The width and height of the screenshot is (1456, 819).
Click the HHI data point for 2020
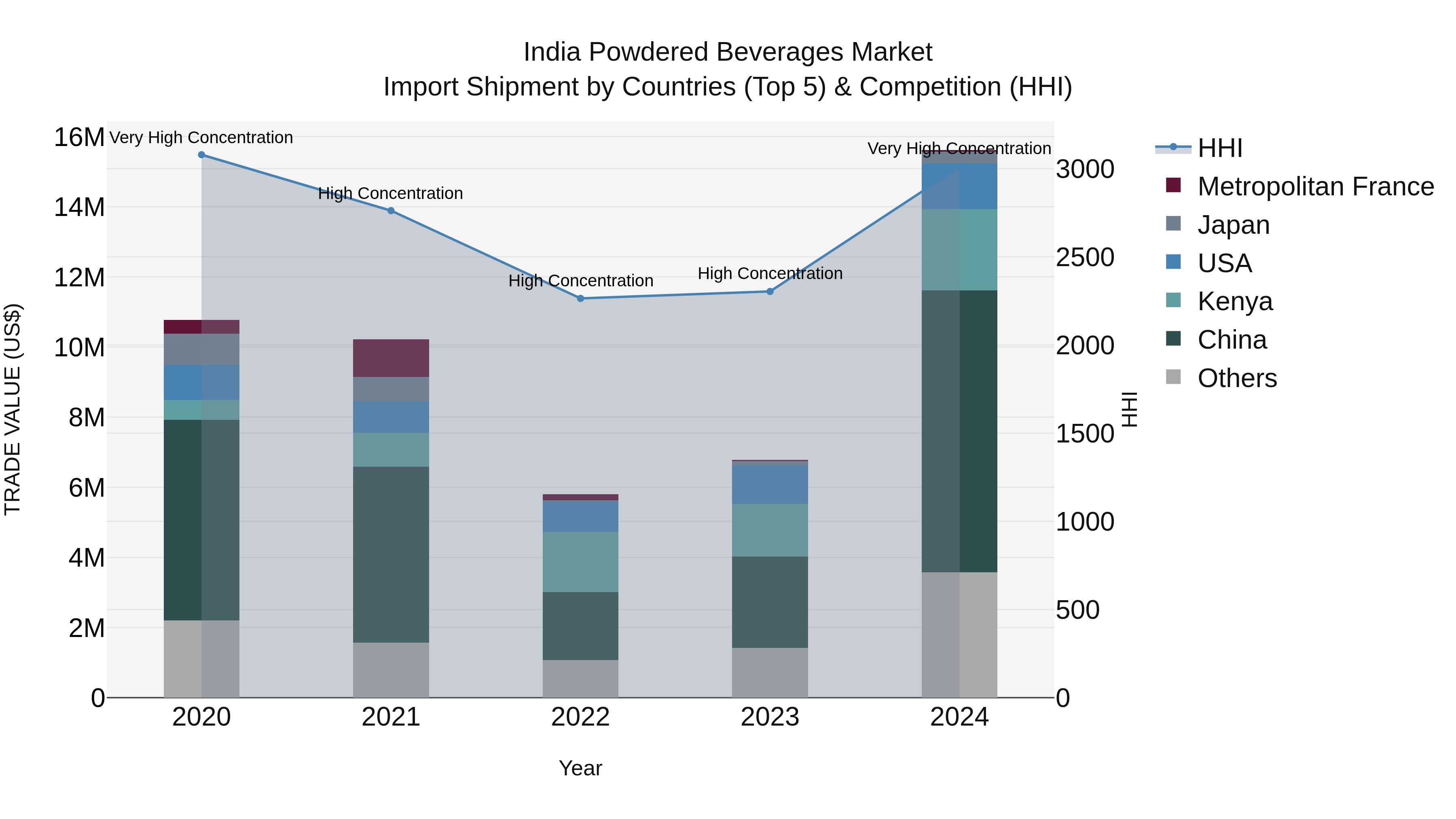201,155
